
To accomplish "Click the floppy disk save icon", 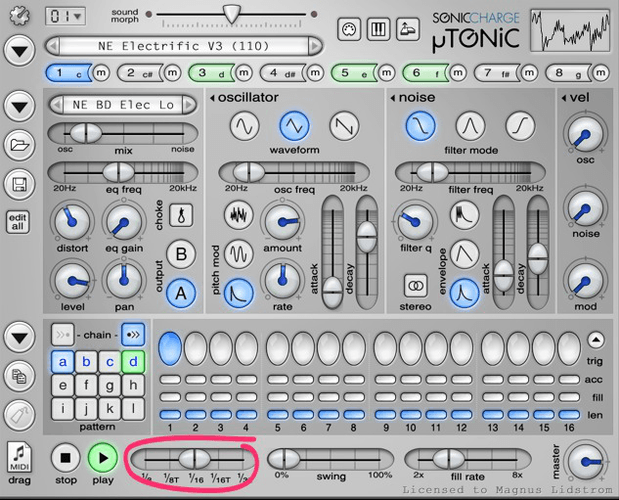I will [19, 184].
